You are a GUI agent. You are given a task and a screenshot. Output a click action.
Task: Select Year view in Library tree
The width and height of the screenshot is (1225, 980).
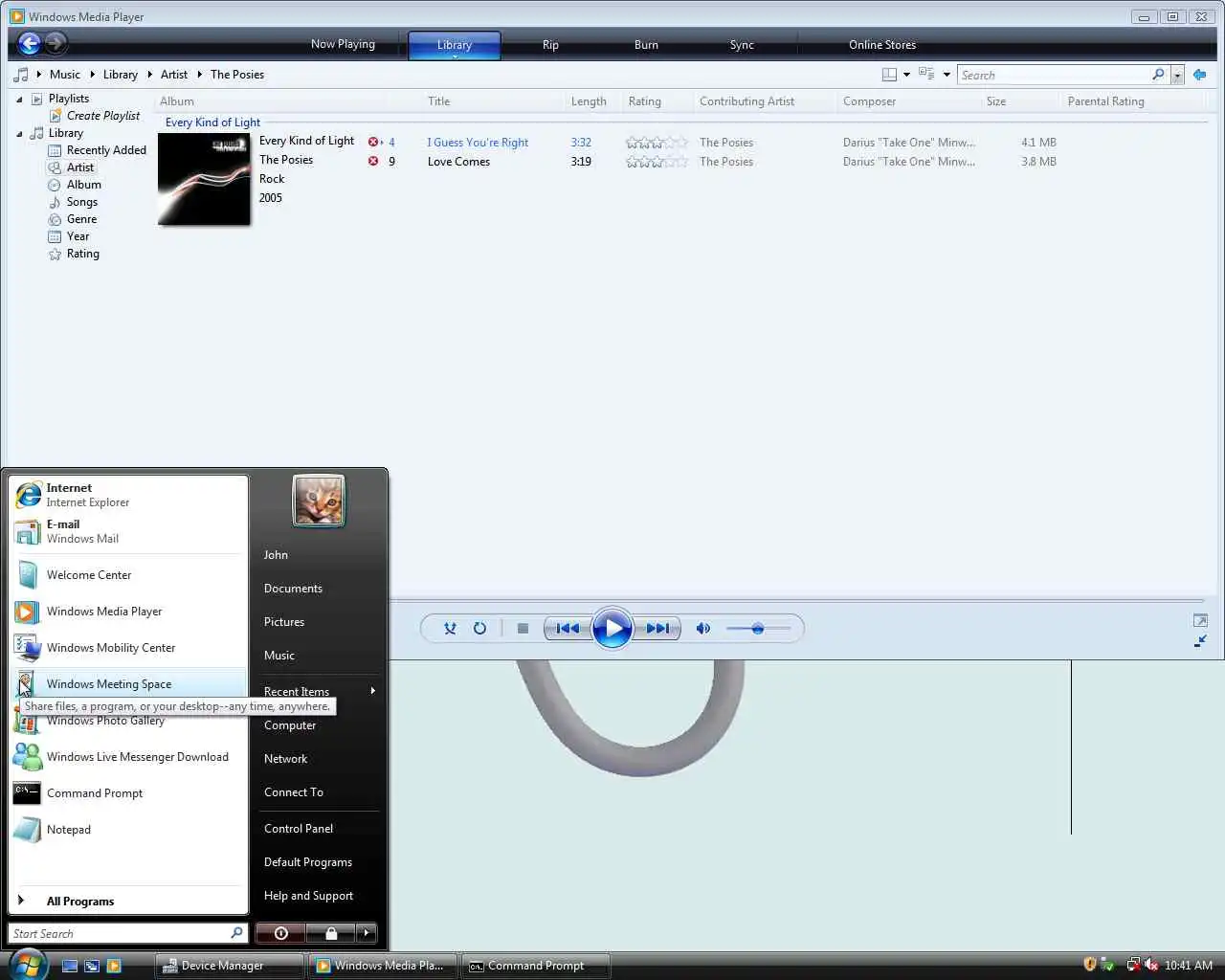pos(68,236)
